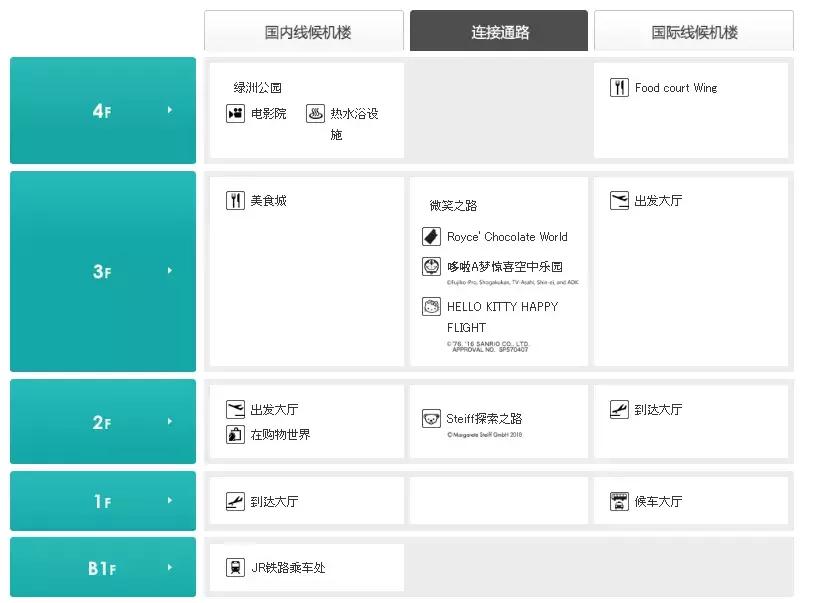The width and height of the screenshot is (813, 603).
Task: Select the 4F floor label
Action: coord(102,110)
